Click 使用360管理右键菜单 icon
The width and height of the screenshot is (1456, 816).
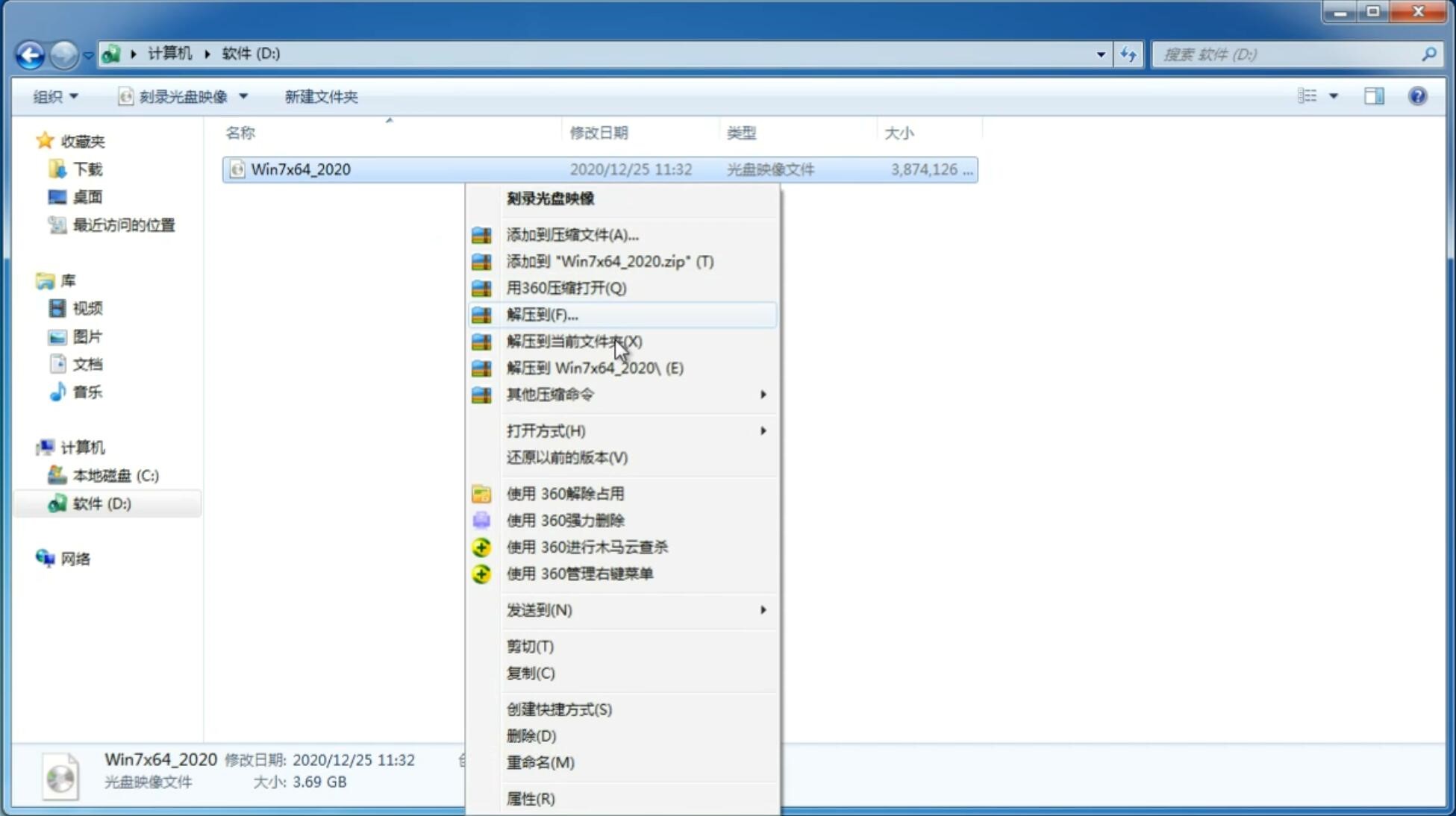480,573
